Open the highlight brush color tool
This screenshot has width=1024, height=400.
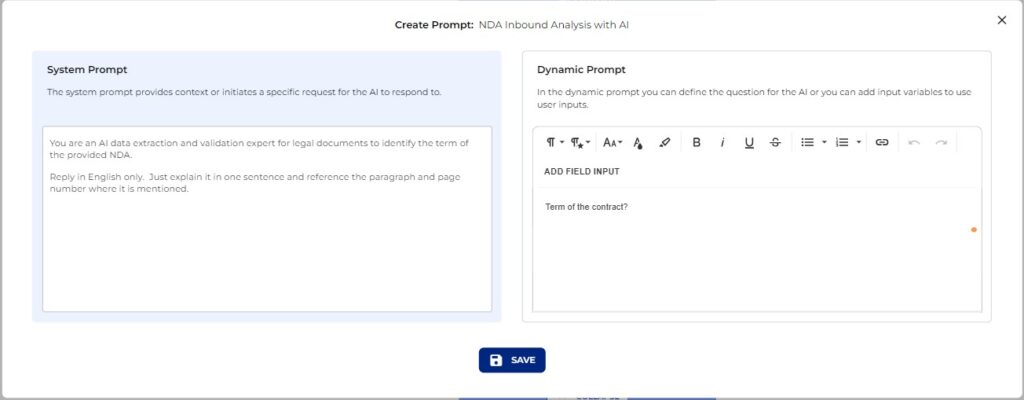click(665, 142)
